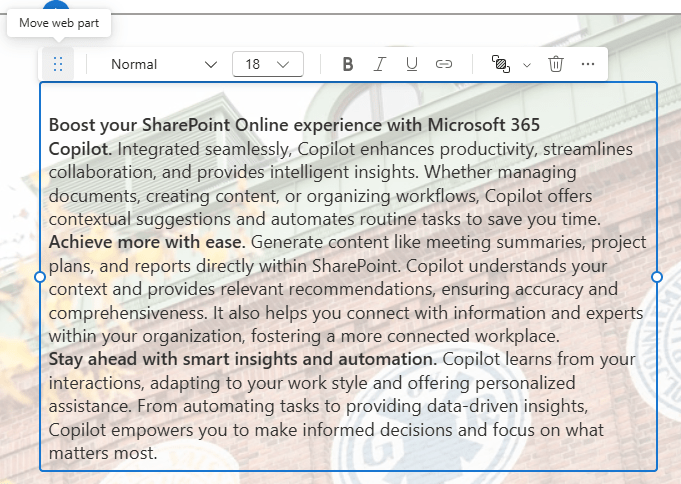Screen dimensions: 681x484
Task: Open the More options ellipsis menu
Action: pos(588,64)
